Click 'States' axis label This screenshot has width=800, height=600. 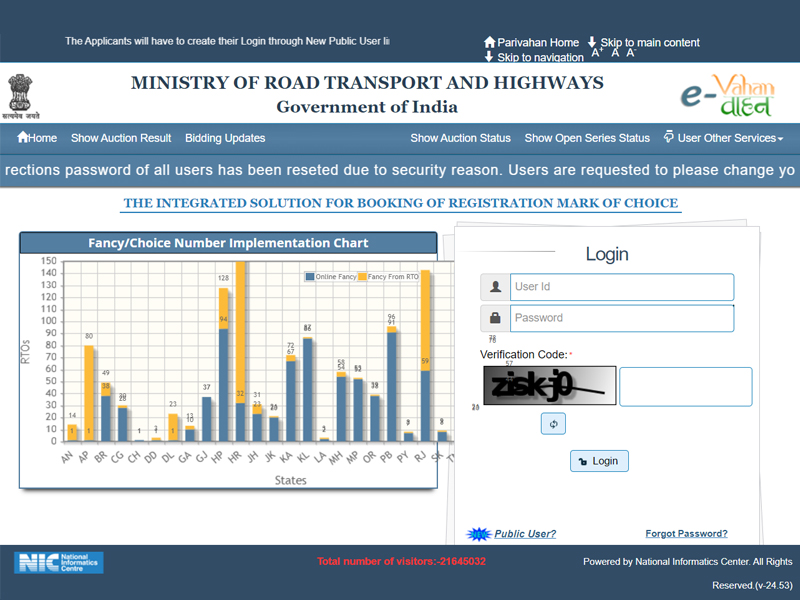(x=290, y=480)
